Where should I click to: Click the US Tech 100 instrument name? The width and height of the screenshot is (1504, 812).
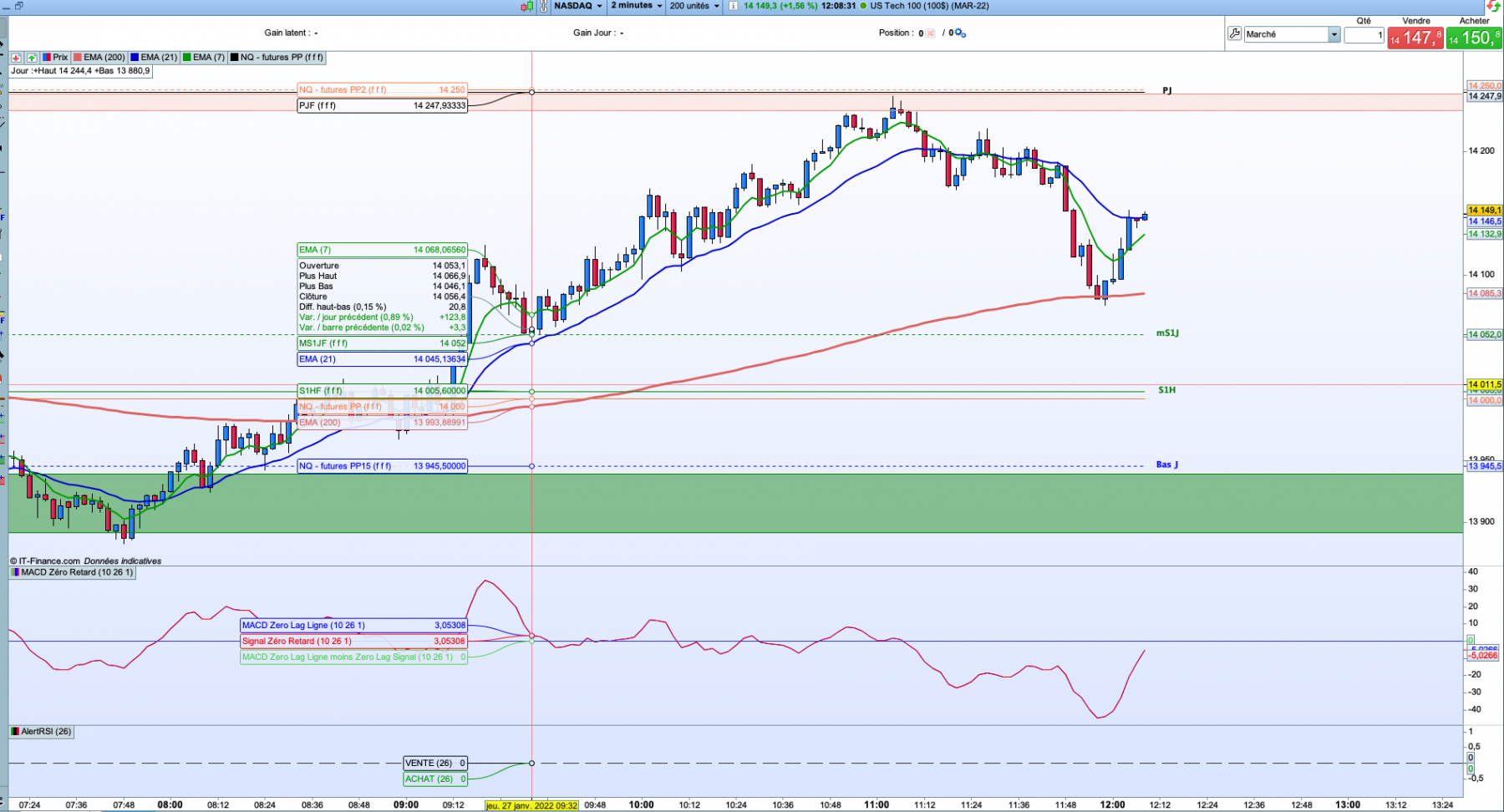[x=929, y=6]
